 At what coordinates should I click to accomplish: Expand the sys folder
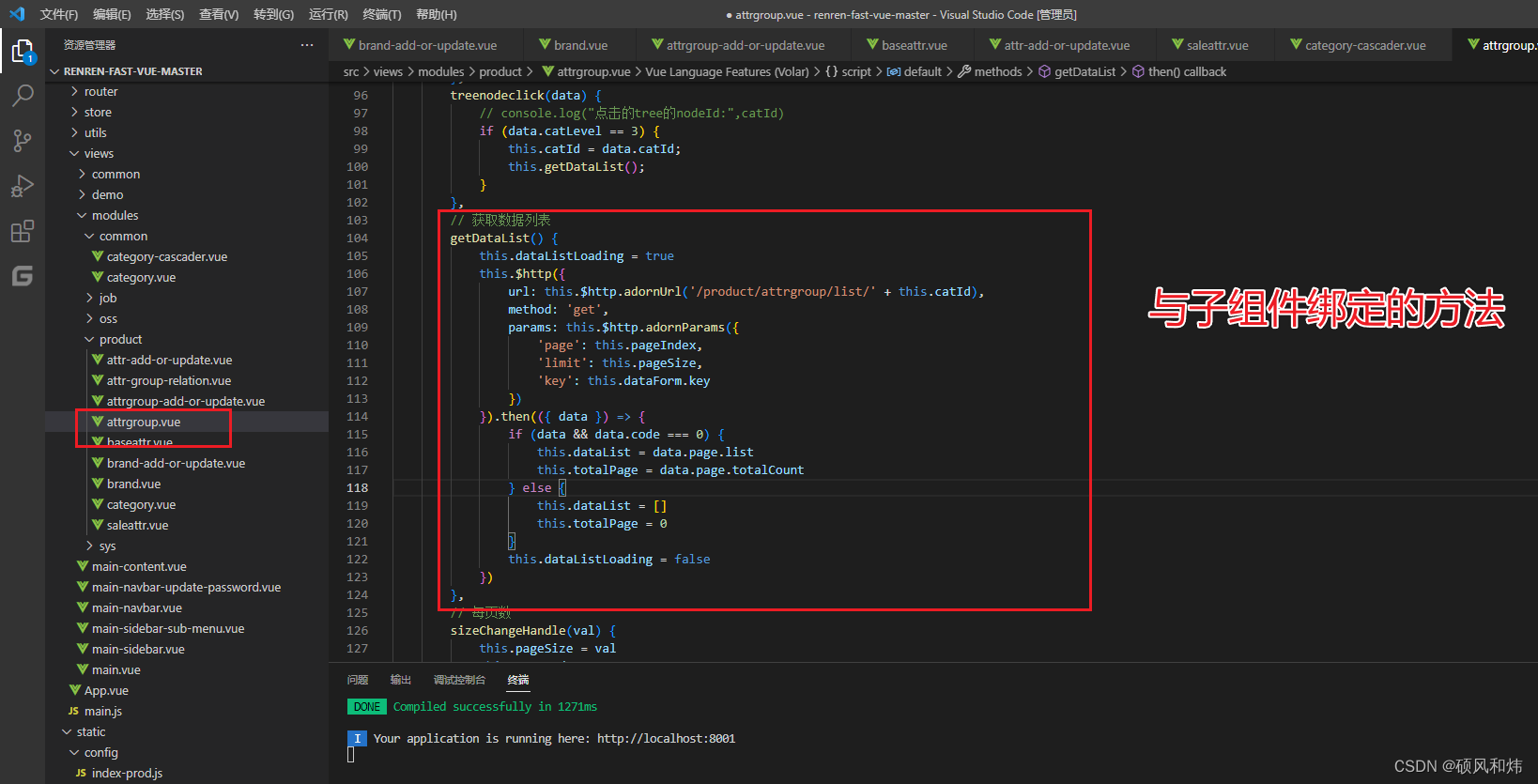(x=90, y=546)
